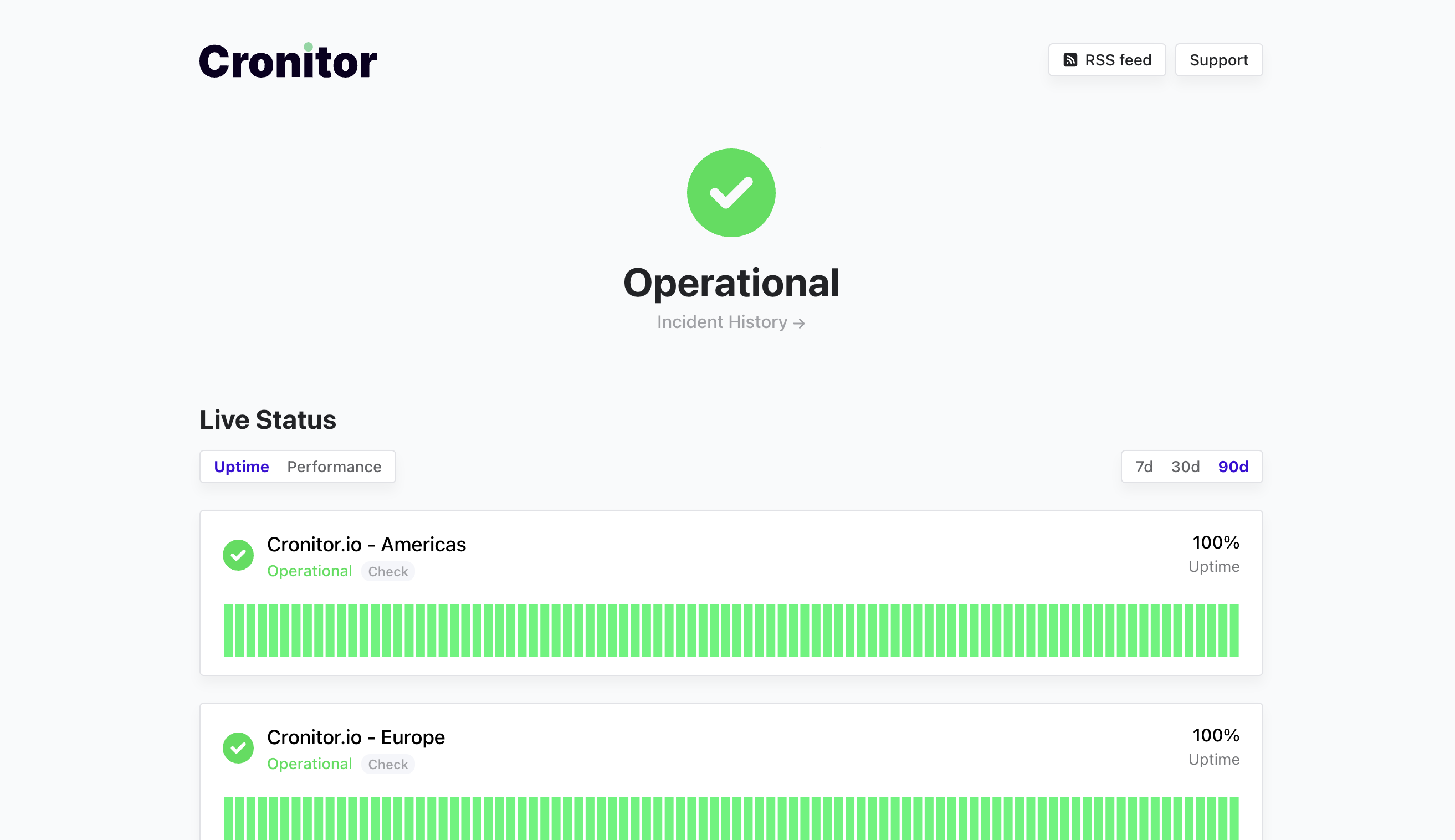This screenshot has width=1455, height=840.
Task: Select the 7d time range
Action: tap(1144, 467)
